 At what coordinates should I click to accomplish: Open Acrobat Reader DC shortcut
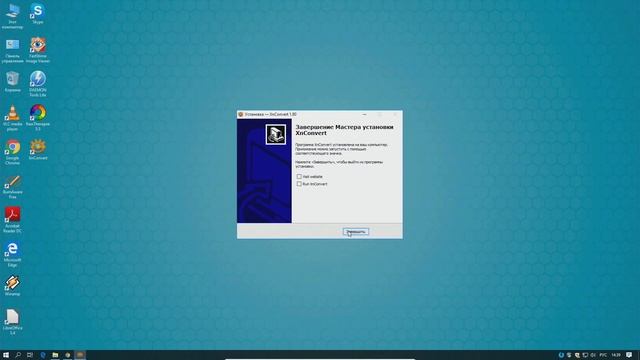(x=12, y=220)
